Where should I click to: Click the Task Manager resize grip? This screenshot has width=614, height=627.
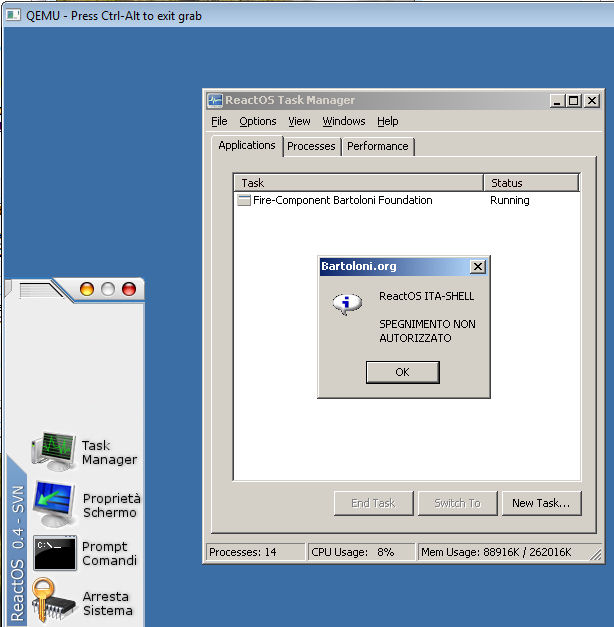(596, 554)
